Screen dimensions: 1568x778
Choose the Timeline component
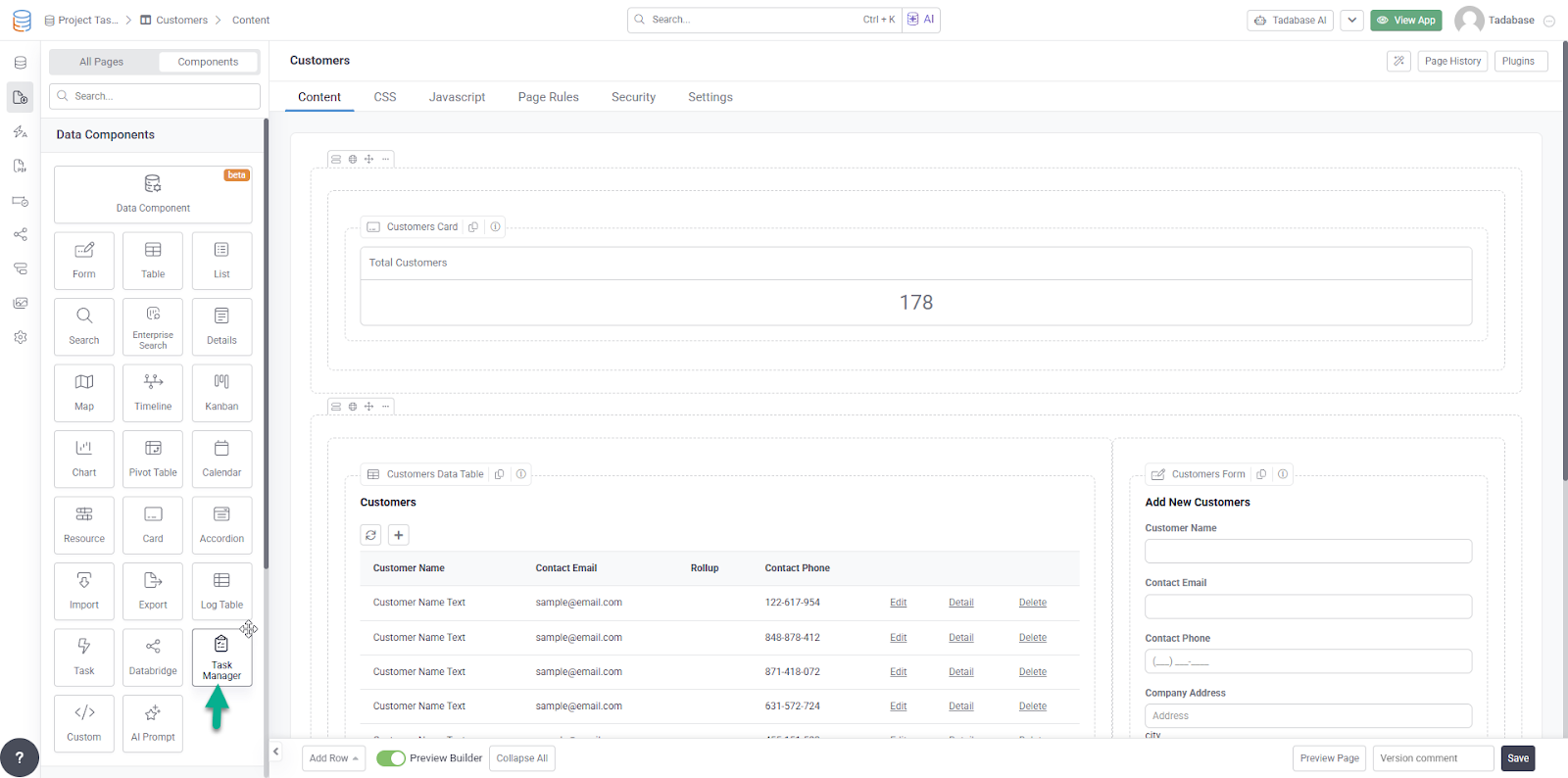coord(153,393)
